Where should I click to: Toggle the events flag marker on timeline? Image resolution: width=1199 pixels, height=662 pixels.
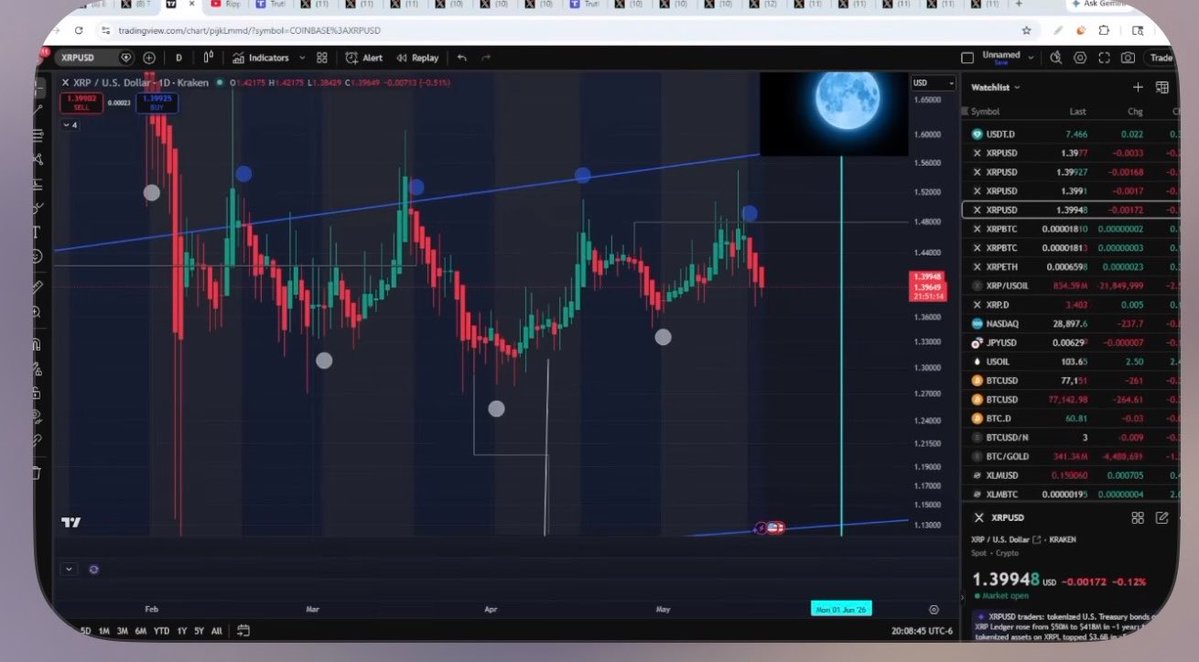coord(775,527)
